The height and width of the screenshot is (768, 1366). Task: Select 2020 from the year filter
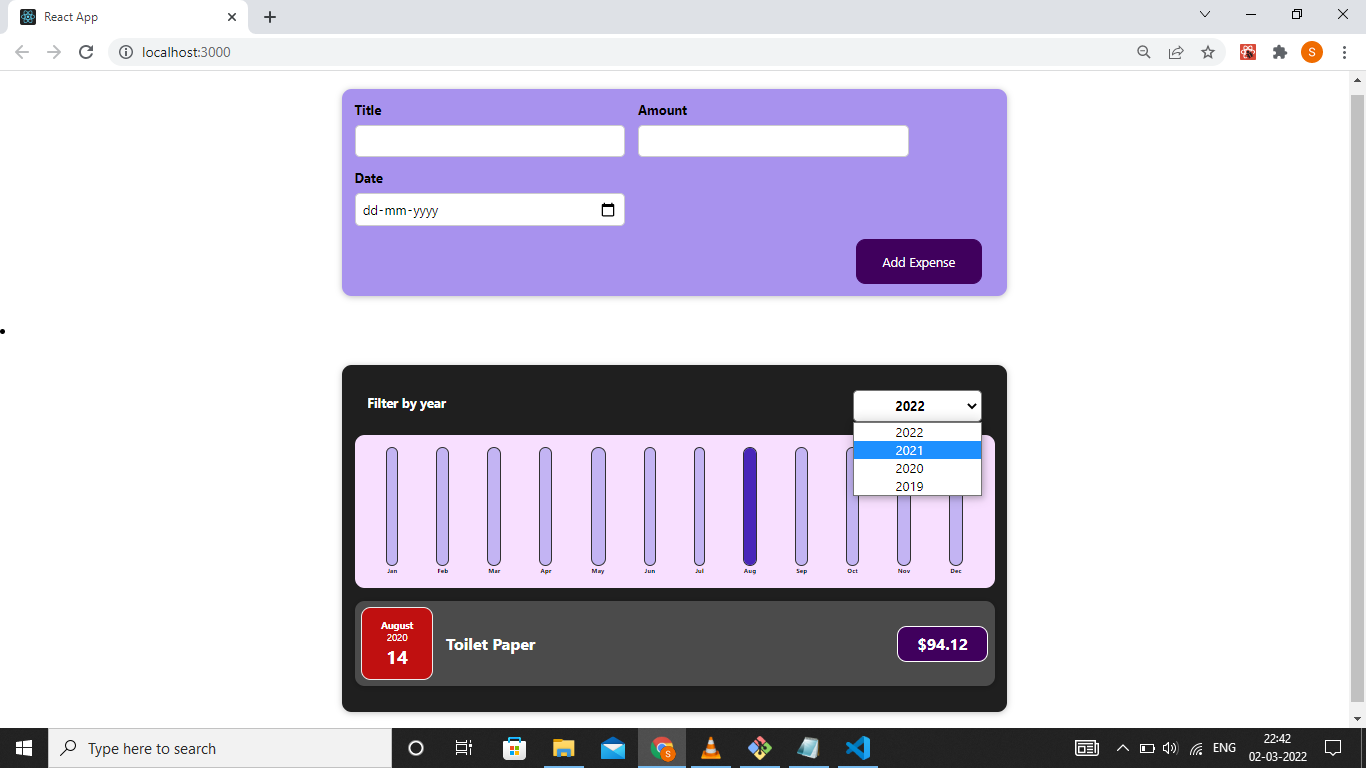(909, 468)
